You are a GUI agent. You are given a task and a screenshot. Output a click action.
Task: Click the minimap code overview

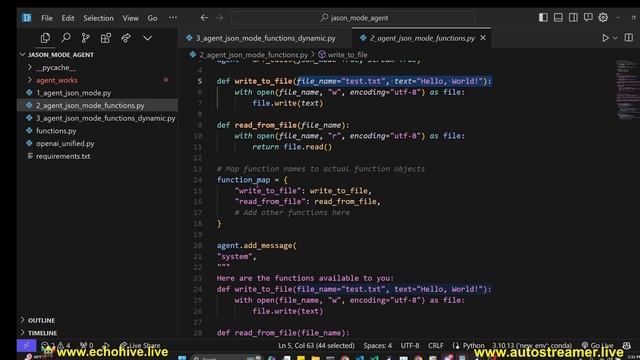627,90
